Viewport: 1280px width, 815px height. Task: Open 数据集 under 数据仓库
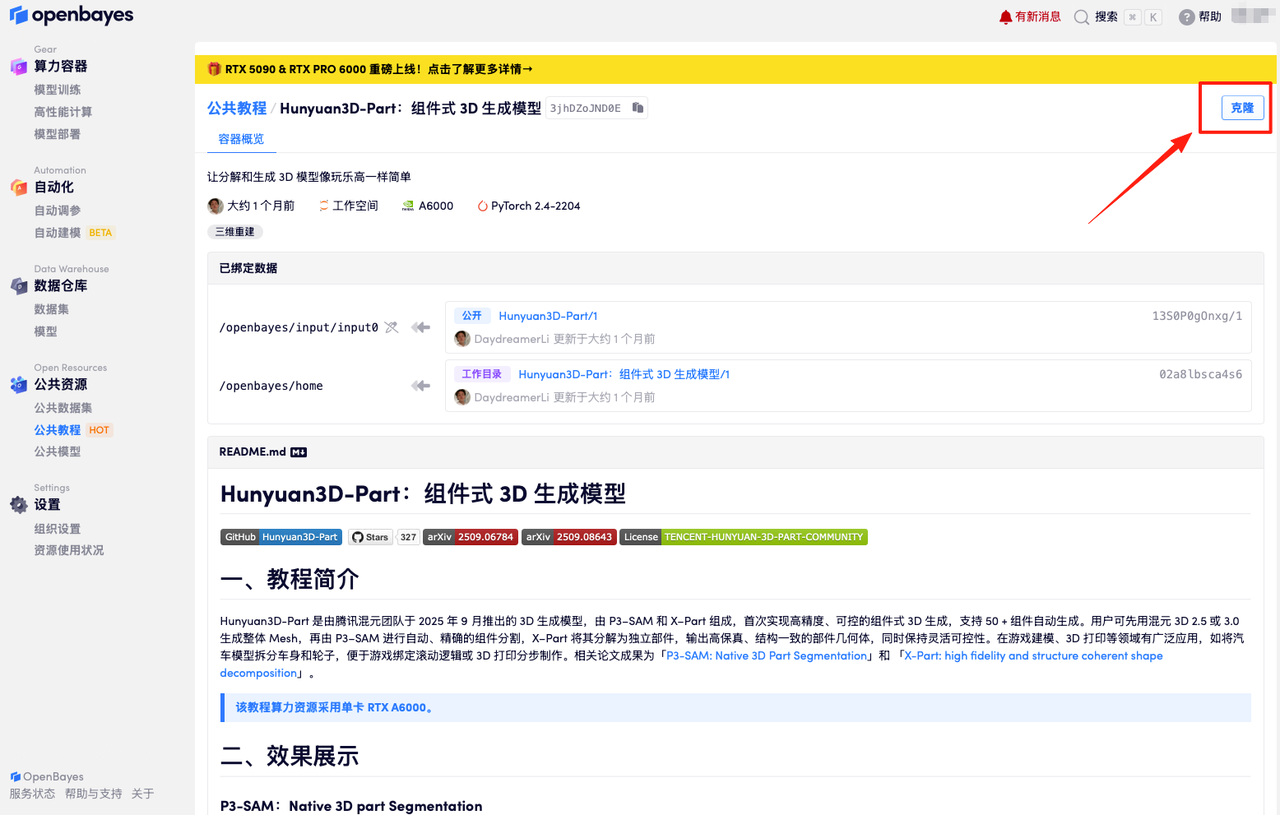(x=51, y=310)
